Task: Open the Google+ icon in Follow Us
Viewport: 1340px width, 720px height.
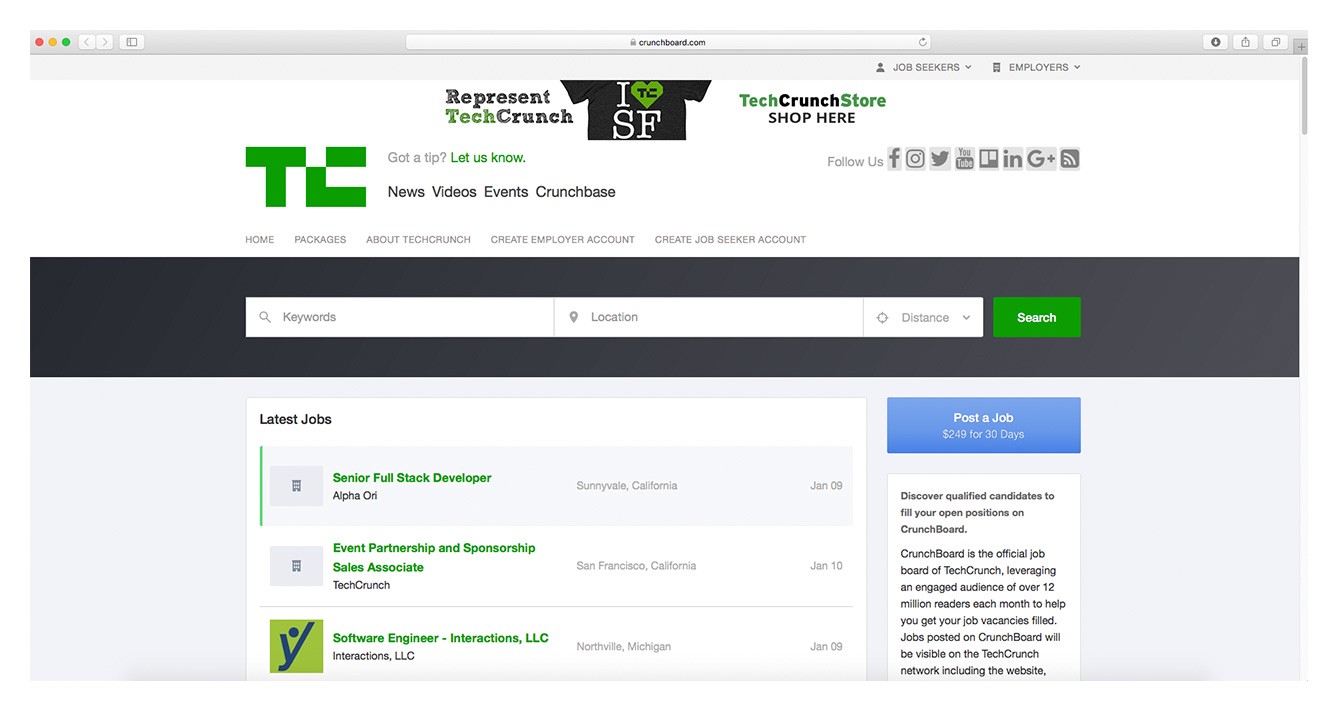Action: [1041, 159]
